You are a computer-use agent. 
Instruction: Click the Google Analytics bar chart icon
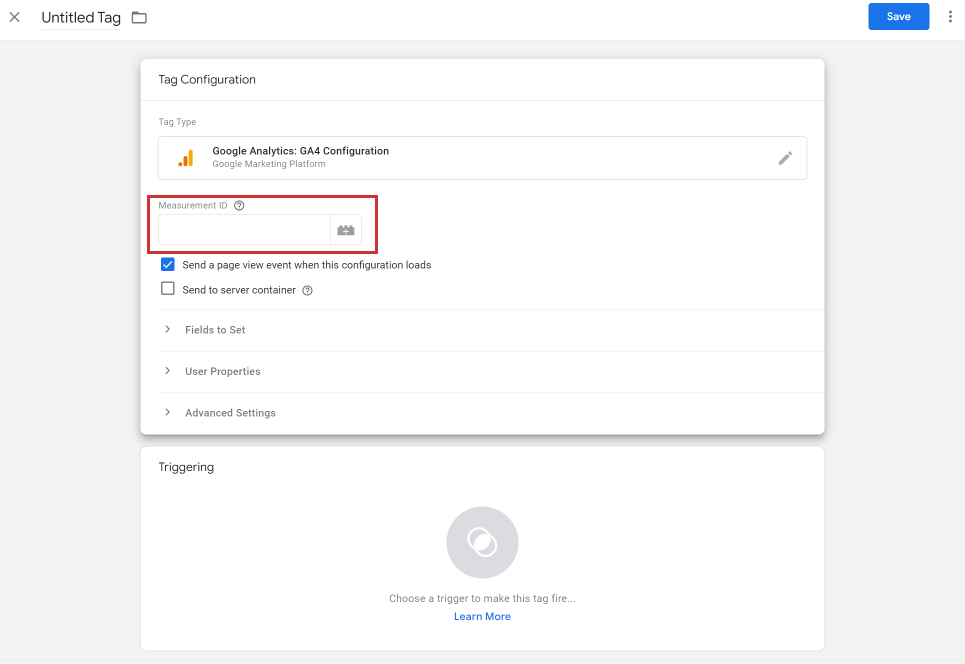[x=186, y=158]
